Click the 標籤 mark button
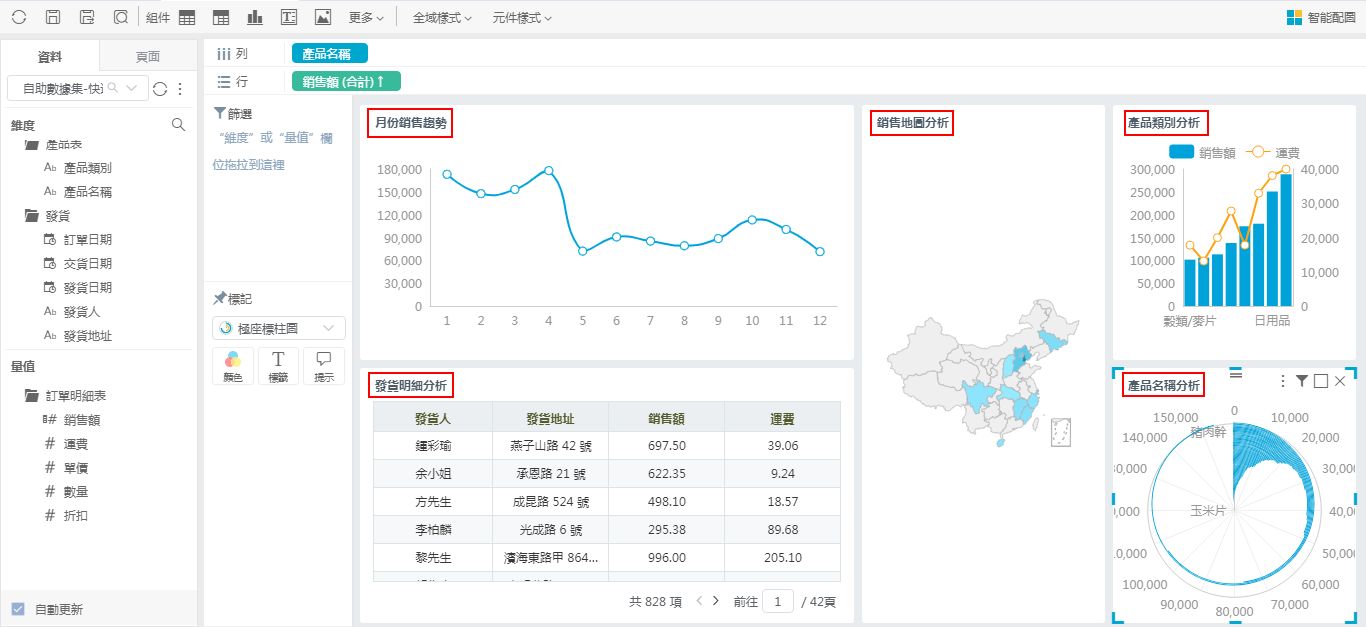1366x627 pixels. click(278, 366)
